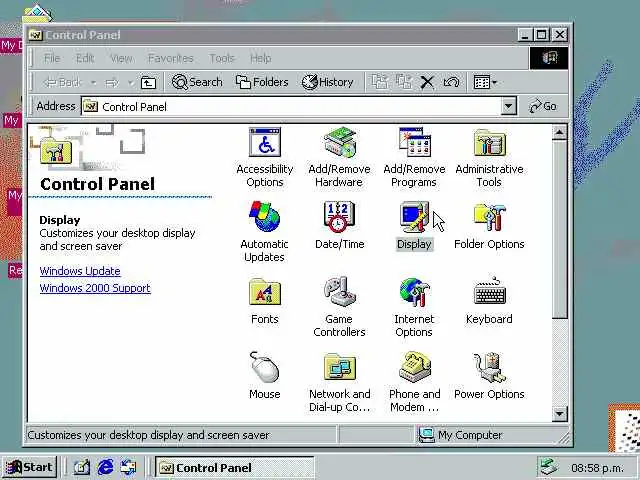Click the Windows logo throbber icon
This screenshot has width=640, height=480.
(x=549, y=58)
